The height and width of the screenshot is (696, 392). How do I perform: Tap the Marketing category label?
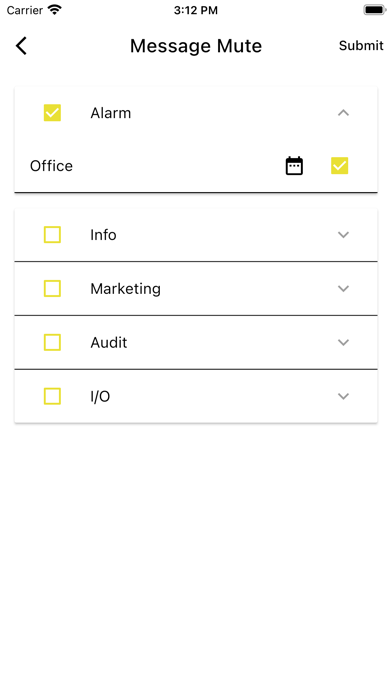pyautogui.click(x=126, y=289)
